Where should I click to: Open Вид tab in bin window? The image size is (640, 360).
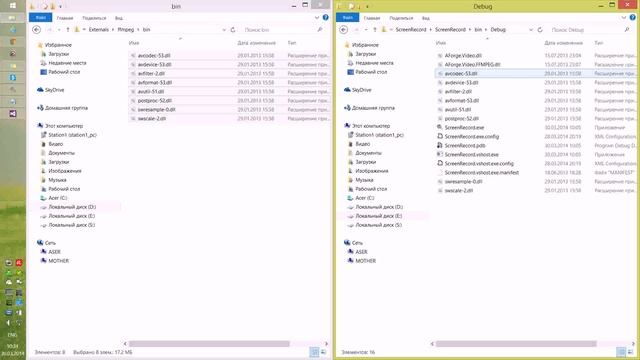[x=119, y=18]
